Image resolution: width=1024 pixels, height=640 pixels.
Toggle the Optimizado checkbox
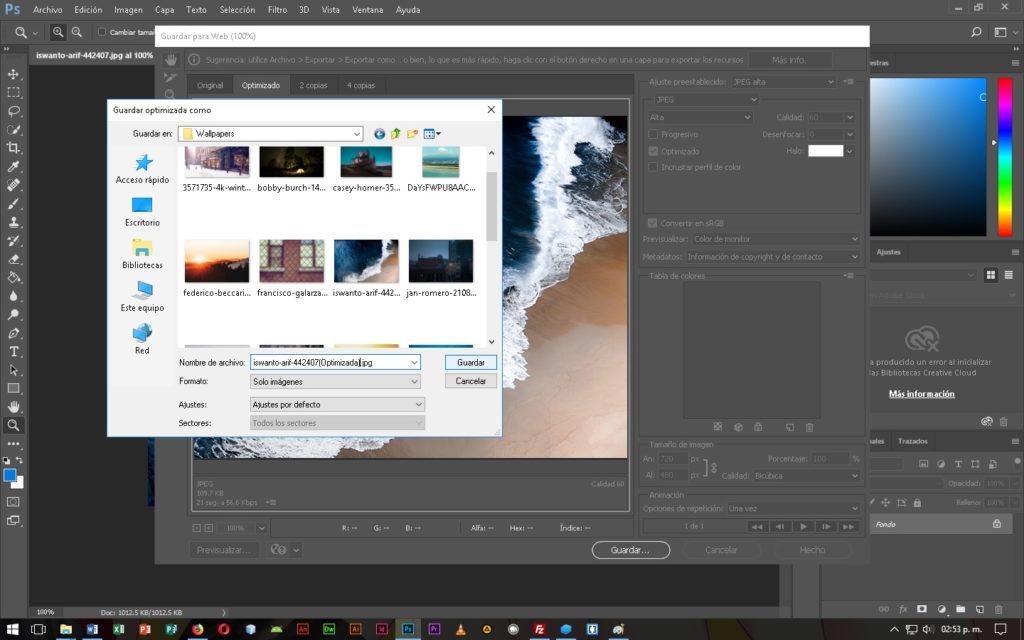(654, 151)
